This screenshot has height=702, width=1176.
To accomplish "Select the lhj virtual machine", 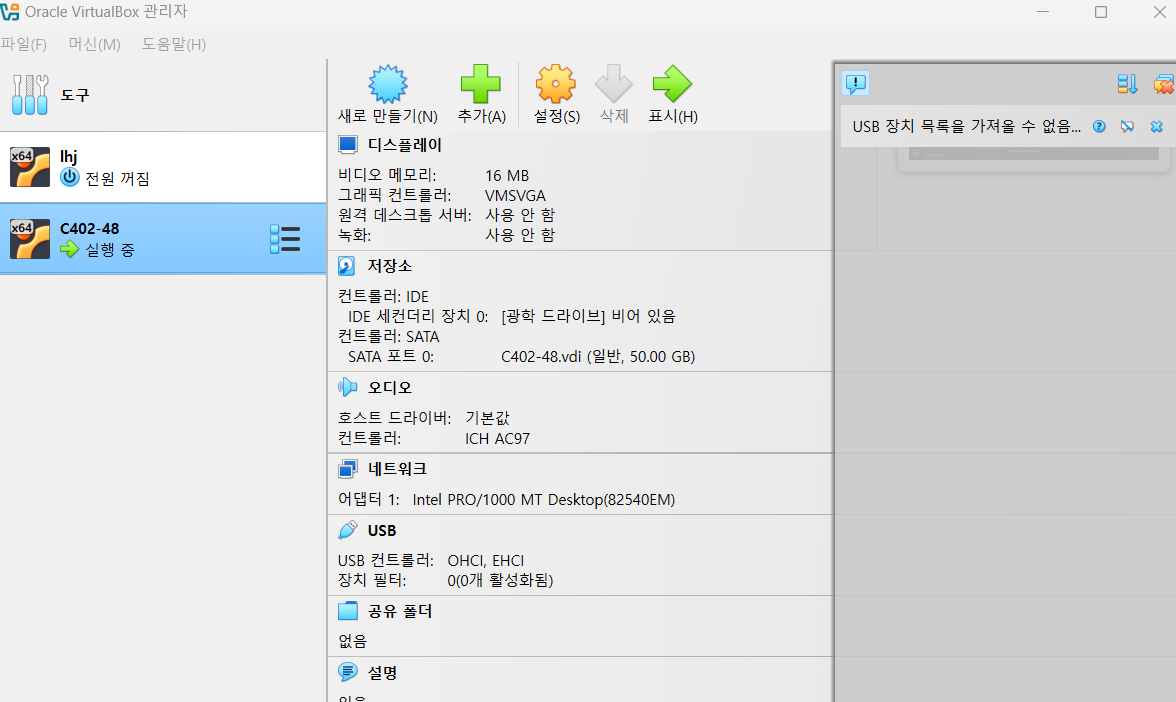I will 164,167.
